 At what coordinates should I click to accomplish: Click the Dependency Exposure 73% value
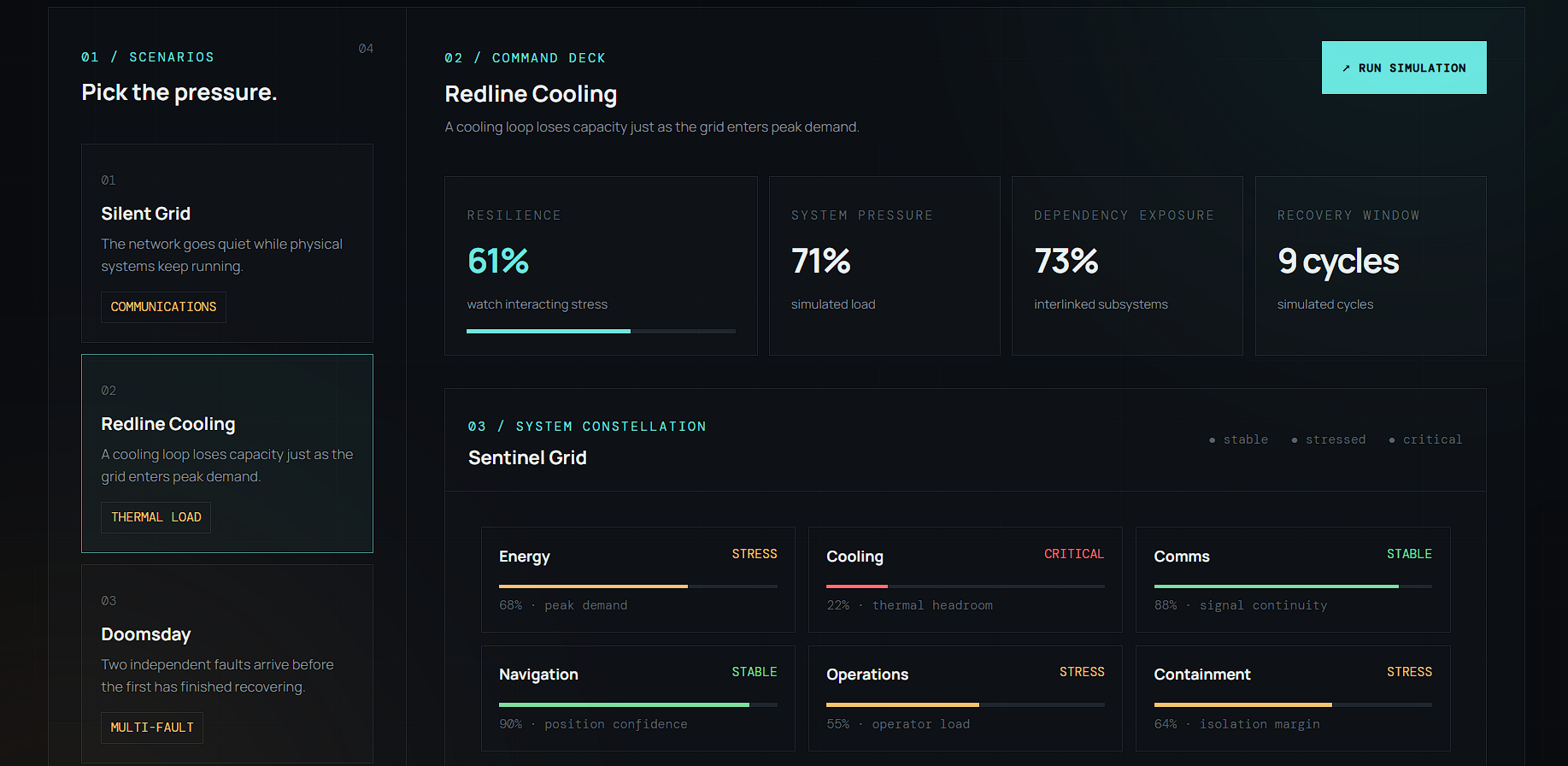[1066, 261]
